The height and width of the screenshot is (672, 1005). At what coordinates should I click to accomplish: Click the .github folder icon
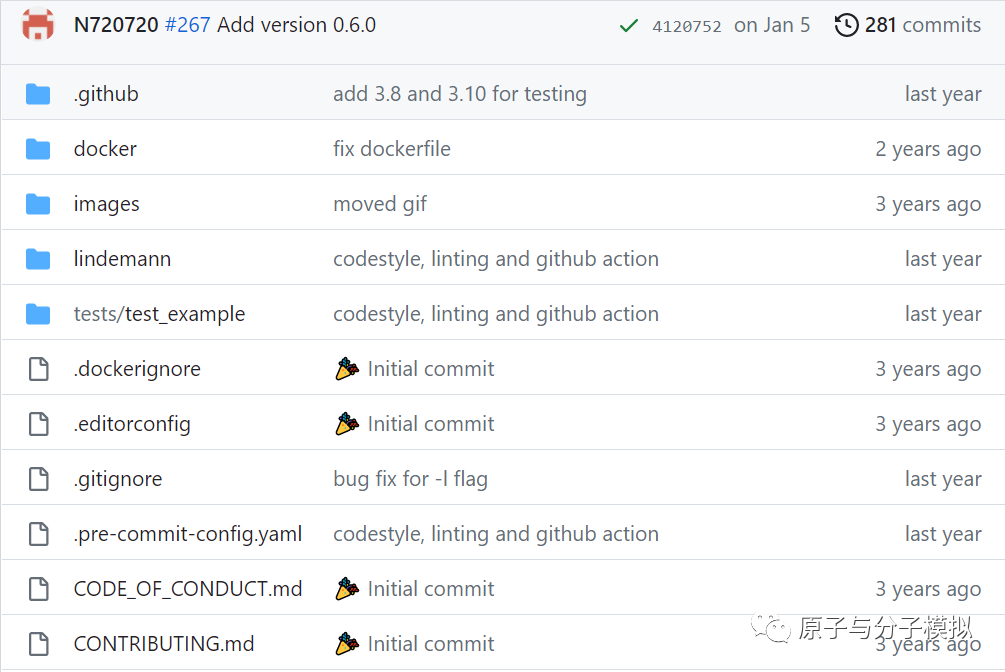point(38,94)
